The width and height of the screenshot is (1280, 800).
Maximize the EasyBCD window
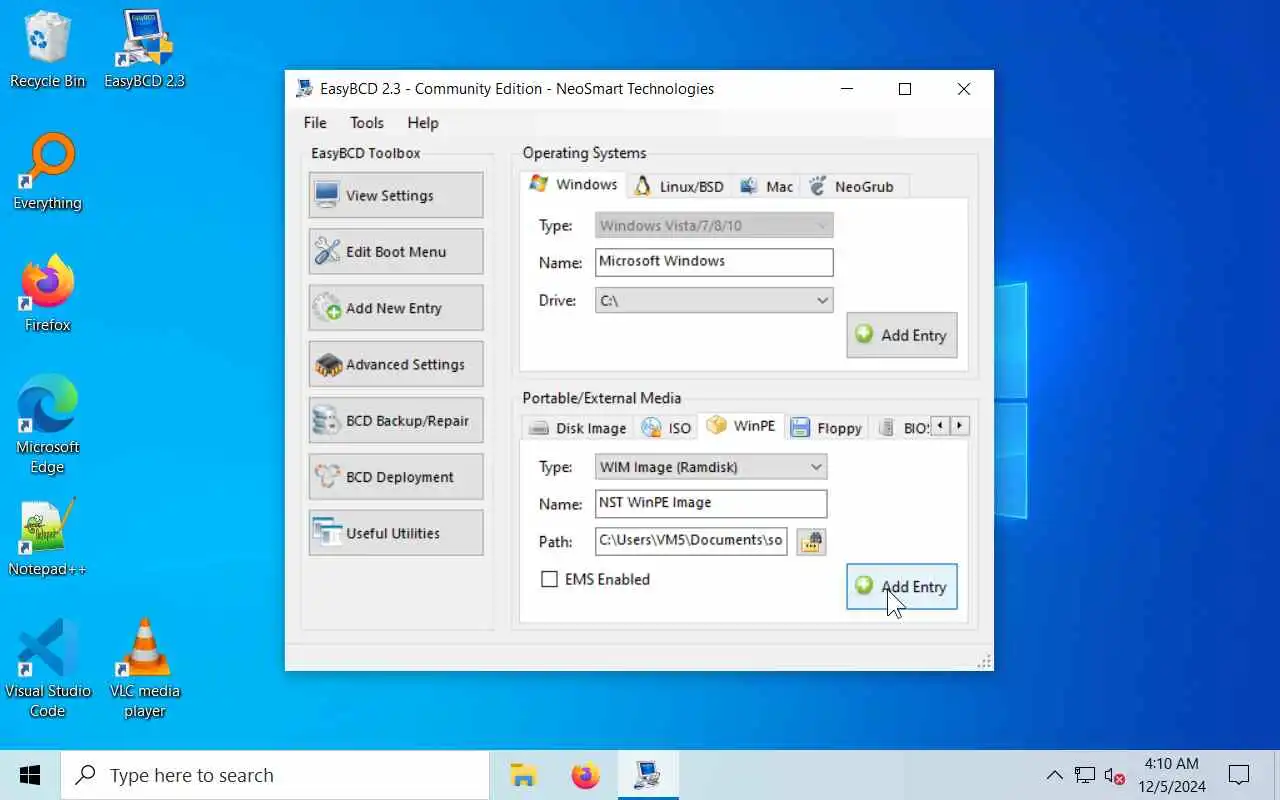pos(905,89)
